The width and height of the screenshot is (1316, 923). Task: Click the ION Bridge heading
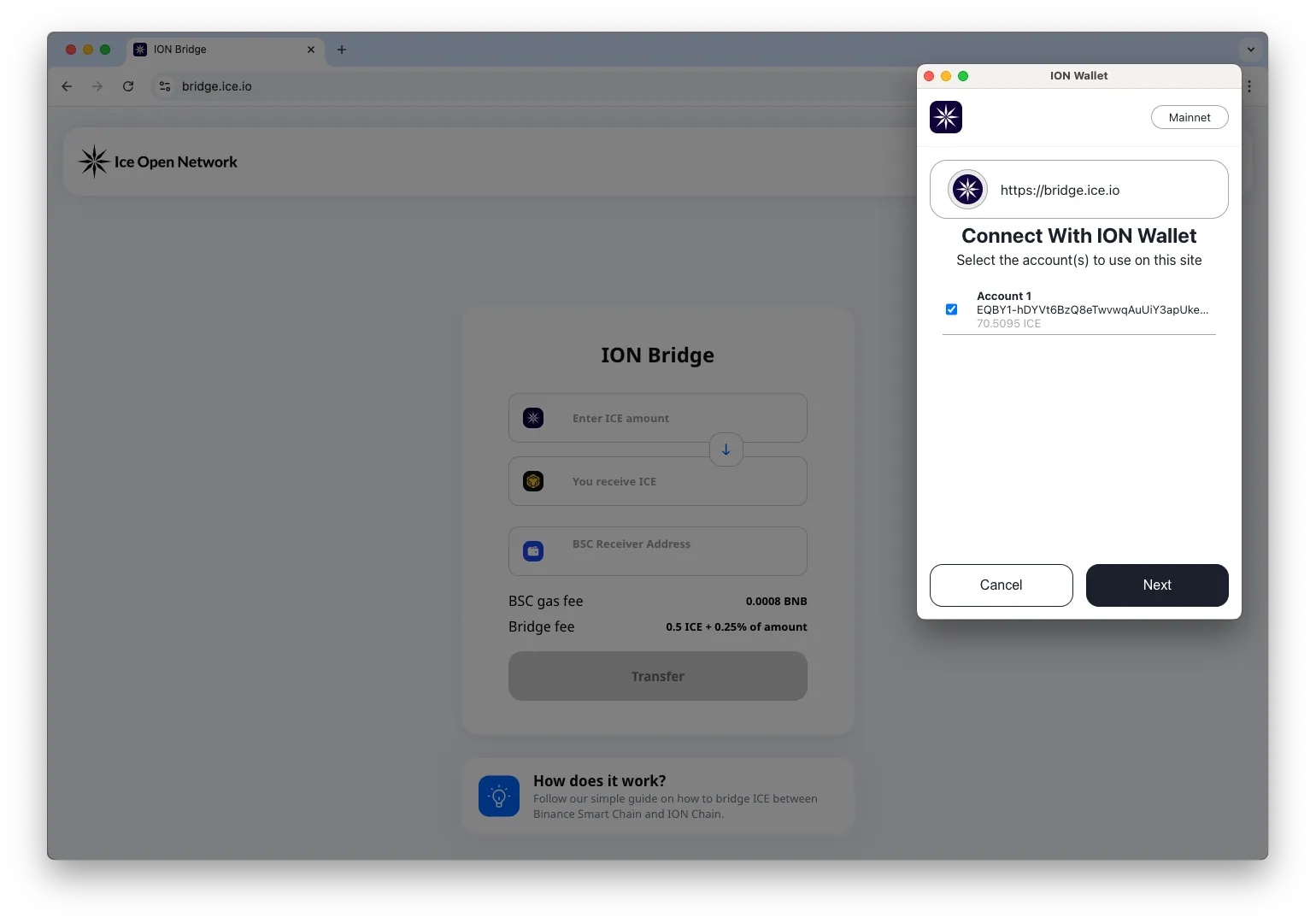click(x=657, y=355)
